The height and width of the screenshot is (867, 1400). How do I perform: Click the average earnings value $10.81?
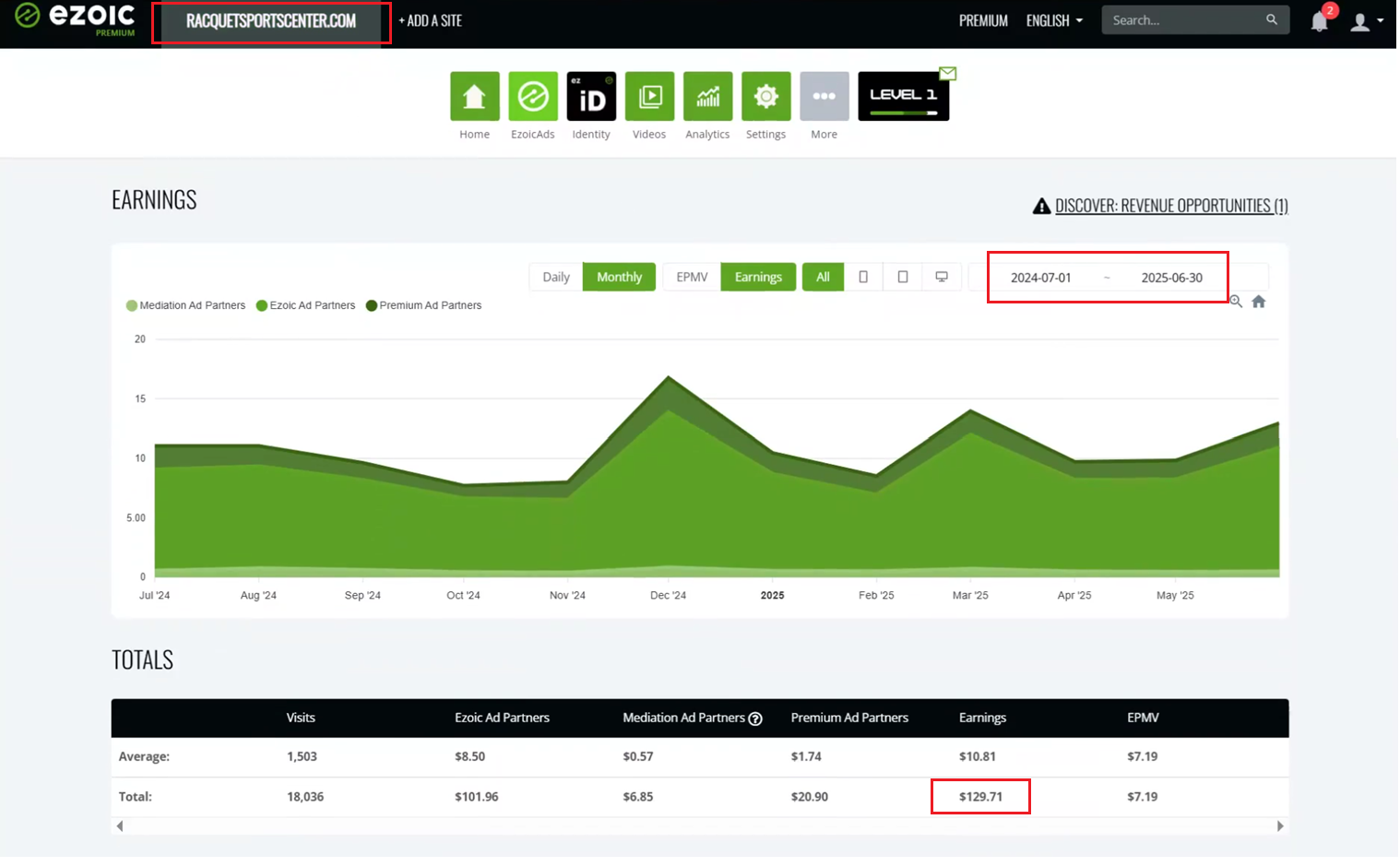pyautogui.click(x=977, y=756)
